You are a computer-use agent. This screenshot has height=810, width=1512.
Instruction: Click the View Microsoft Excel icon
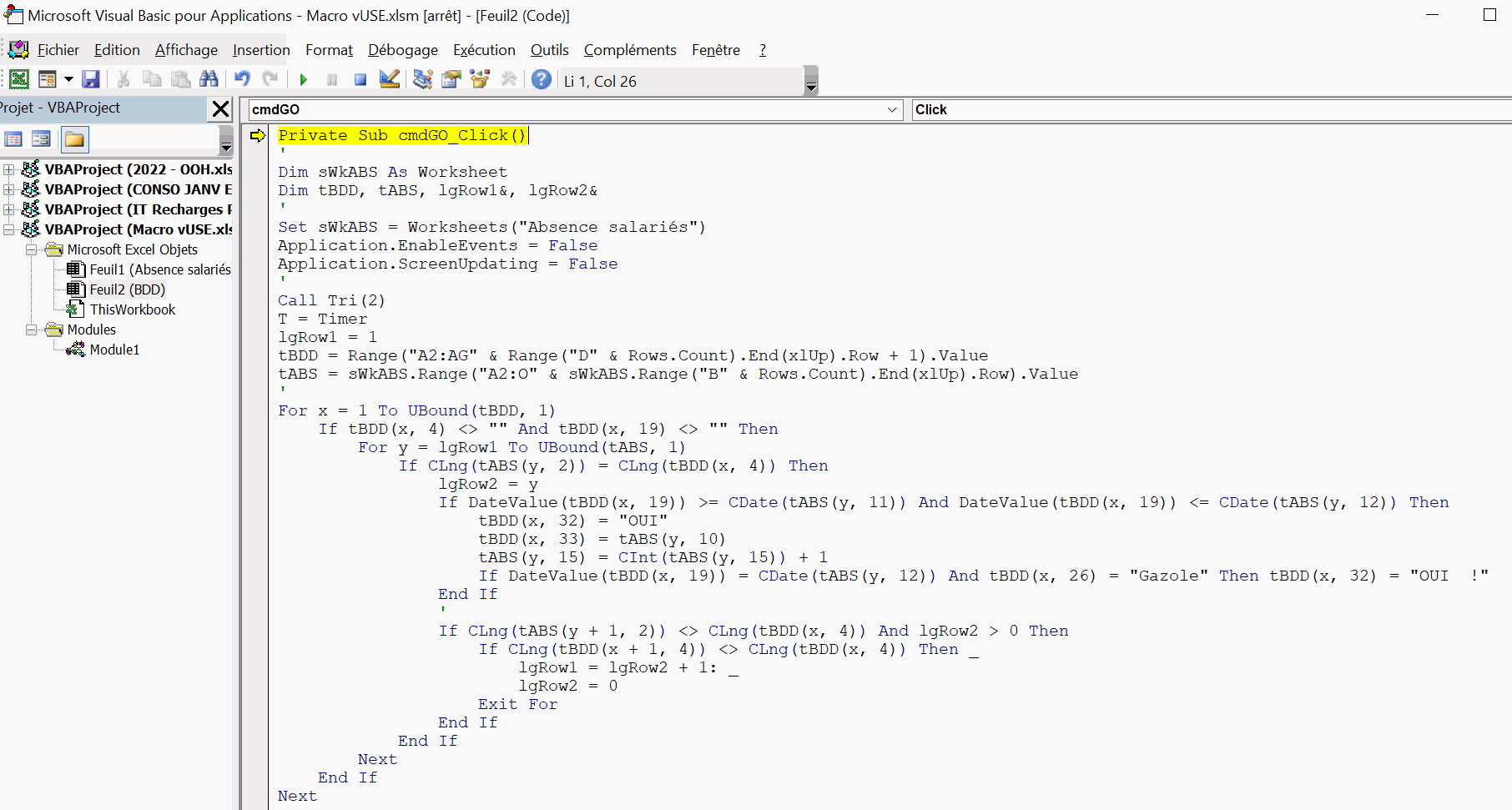coord(19,79)
